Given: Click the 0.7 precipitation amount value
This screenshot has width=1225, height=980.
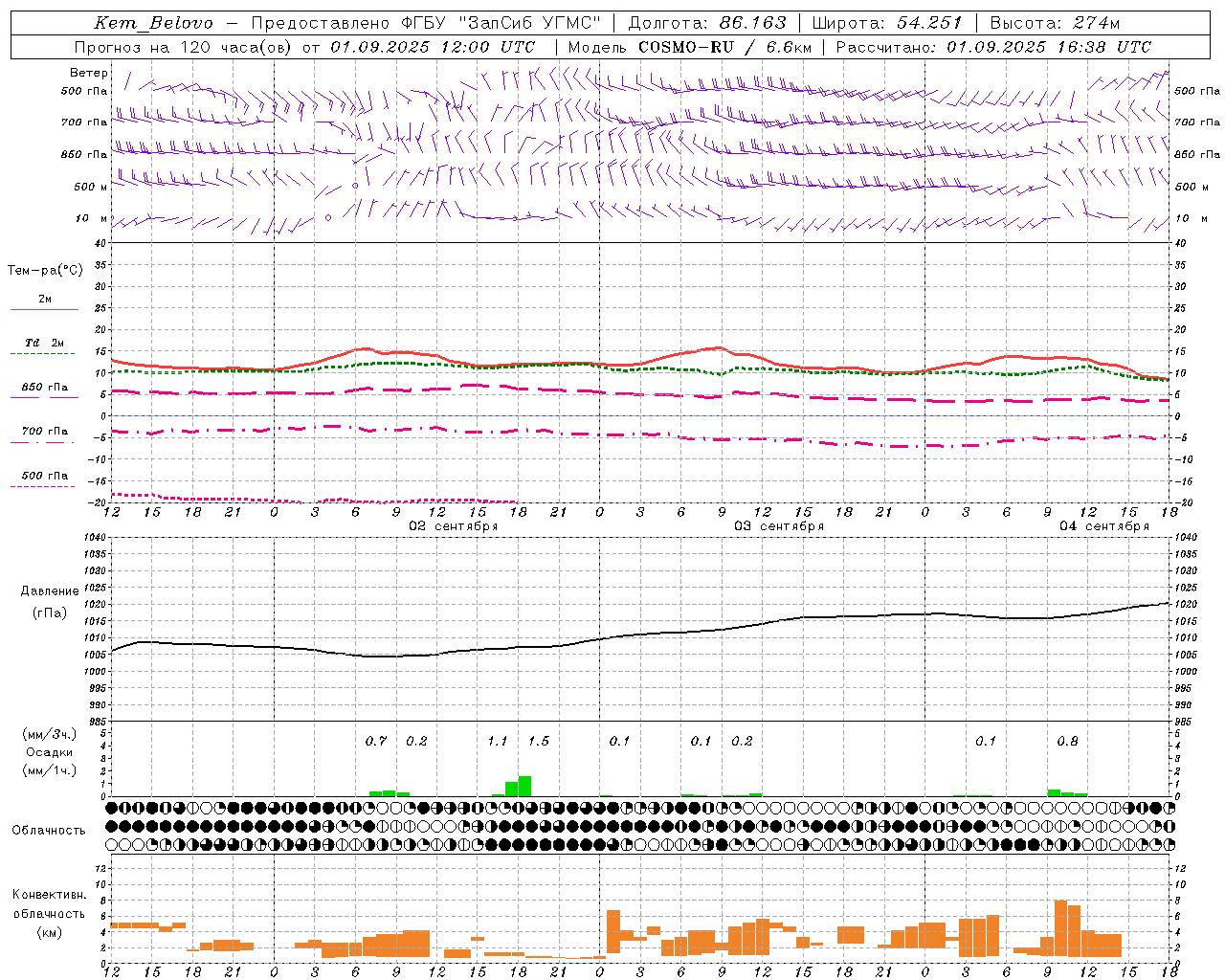Looking at the screenshot, I should [x=376, y=741].
